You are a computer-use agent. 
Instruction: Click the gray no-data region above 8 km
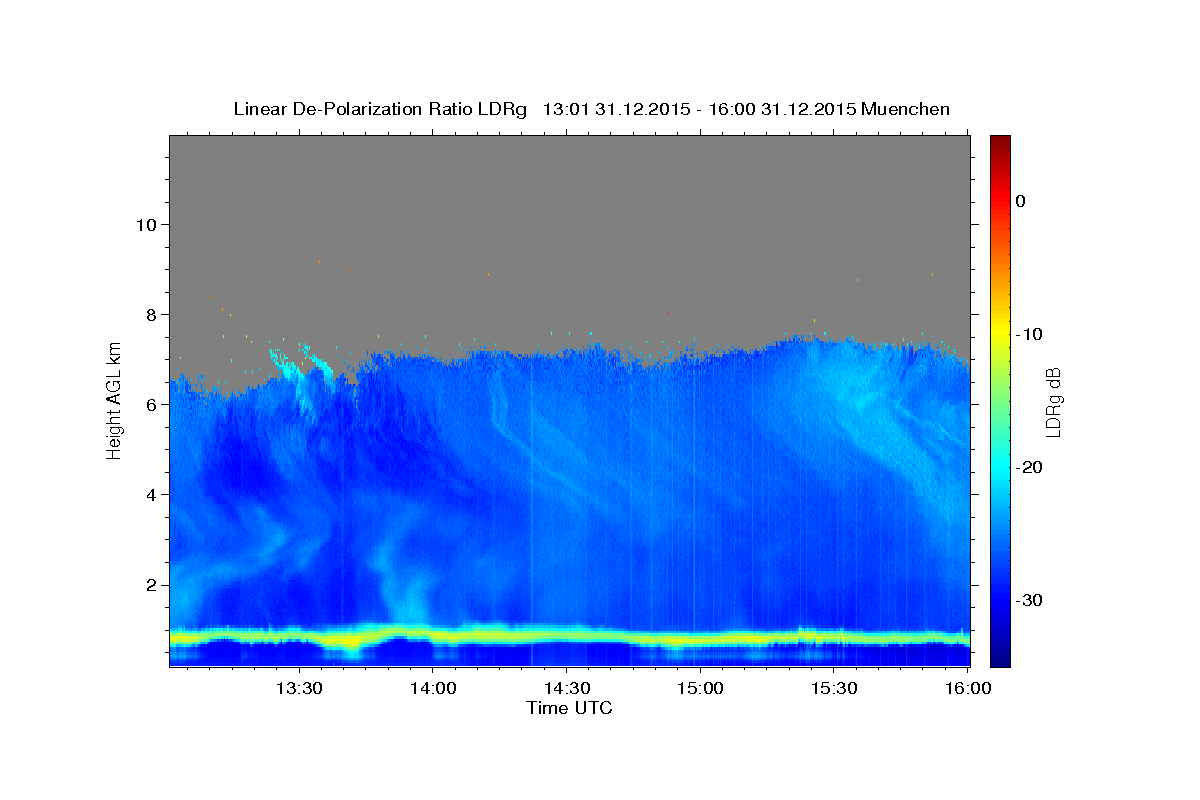(570, 225)
